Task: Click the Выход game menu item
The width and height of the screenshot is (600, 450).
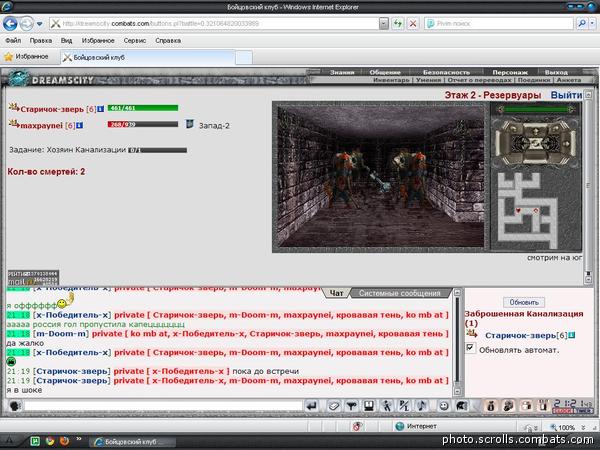Action: (x=556, y=72)
